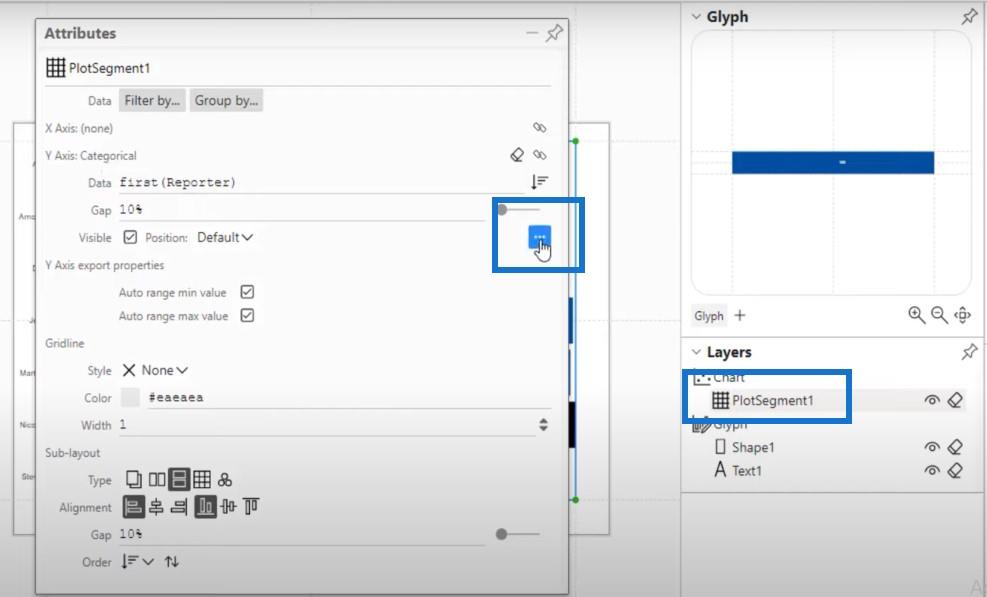This screenshot has height=597, width=987.
Task: Open the sub-layout Order dropdown
Action: click(137, 561)
